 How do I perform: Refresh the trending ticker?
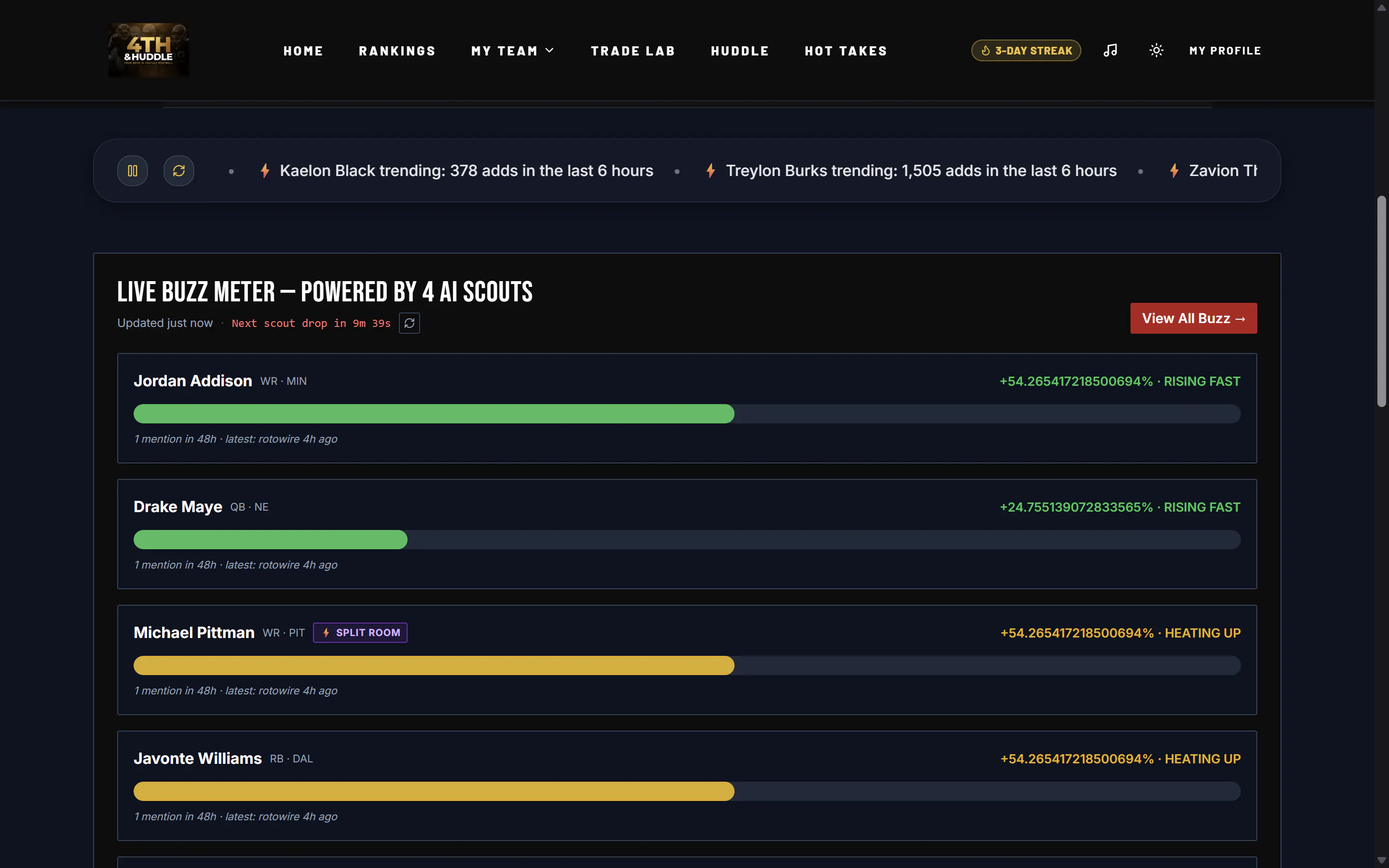point(178,171)
